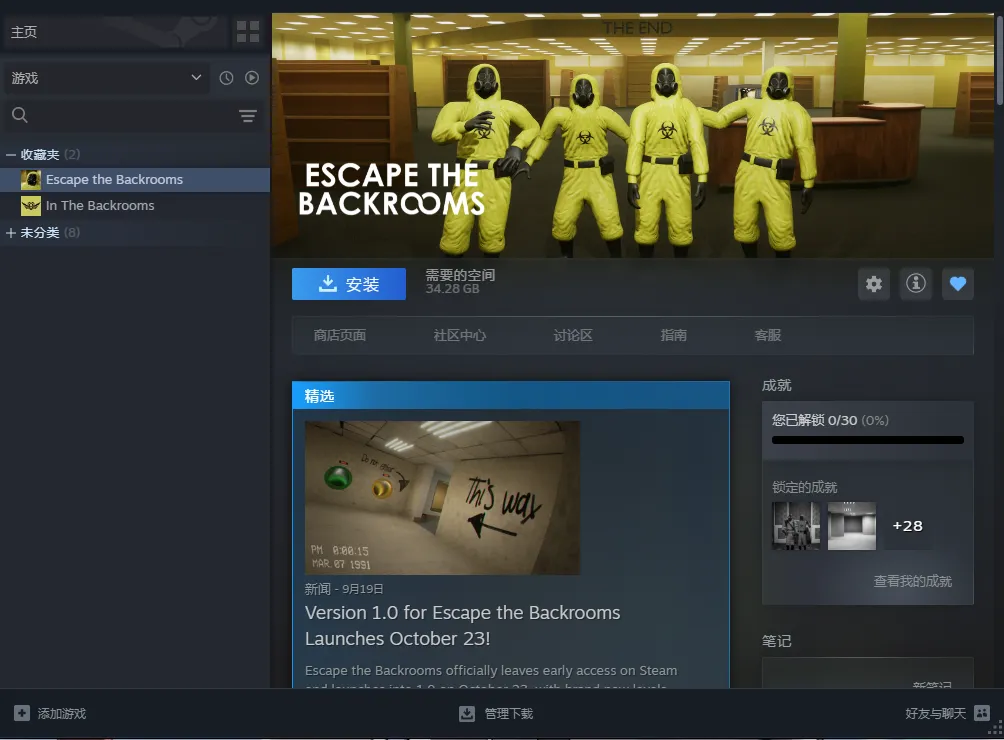The width and height of the screenshot is (1004, 740).
Task: Click the ready-to-play filter icon
Action: coord(252,78)
